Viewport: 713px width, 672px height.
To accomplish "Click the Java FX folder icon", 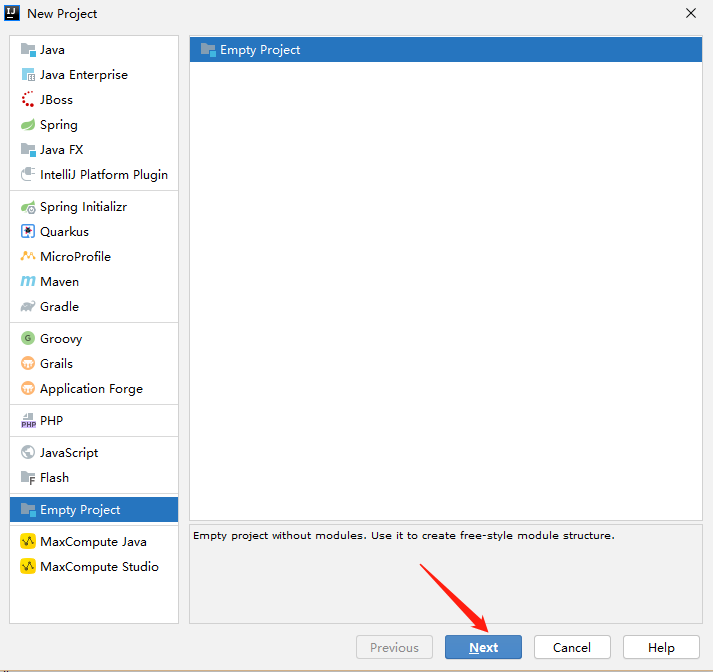I will (28, 150).
